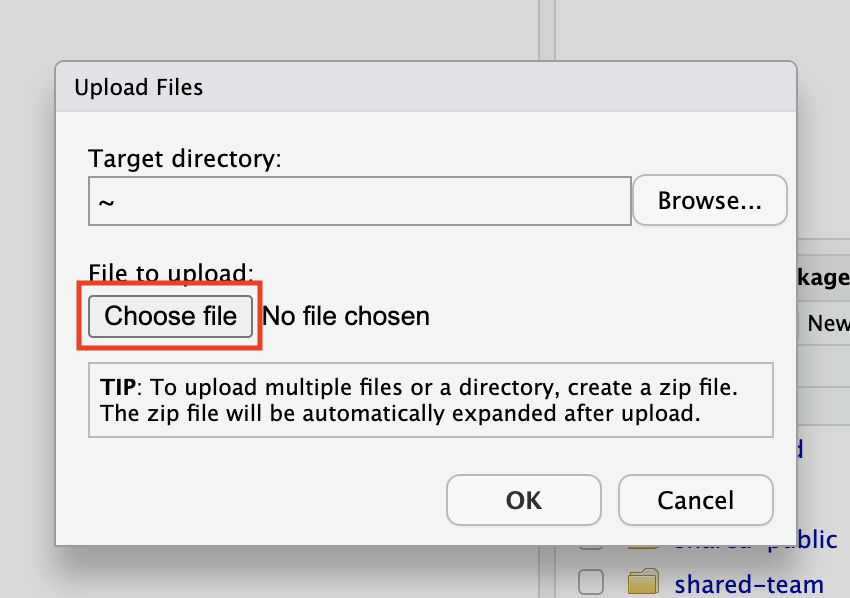Open directory picker via Browse button
Viewport: 850px width, 598px height.
[709, 200]
